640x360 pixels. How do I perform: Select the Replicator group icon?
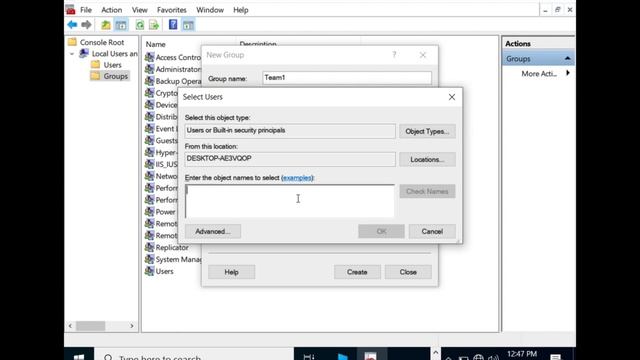149,247
